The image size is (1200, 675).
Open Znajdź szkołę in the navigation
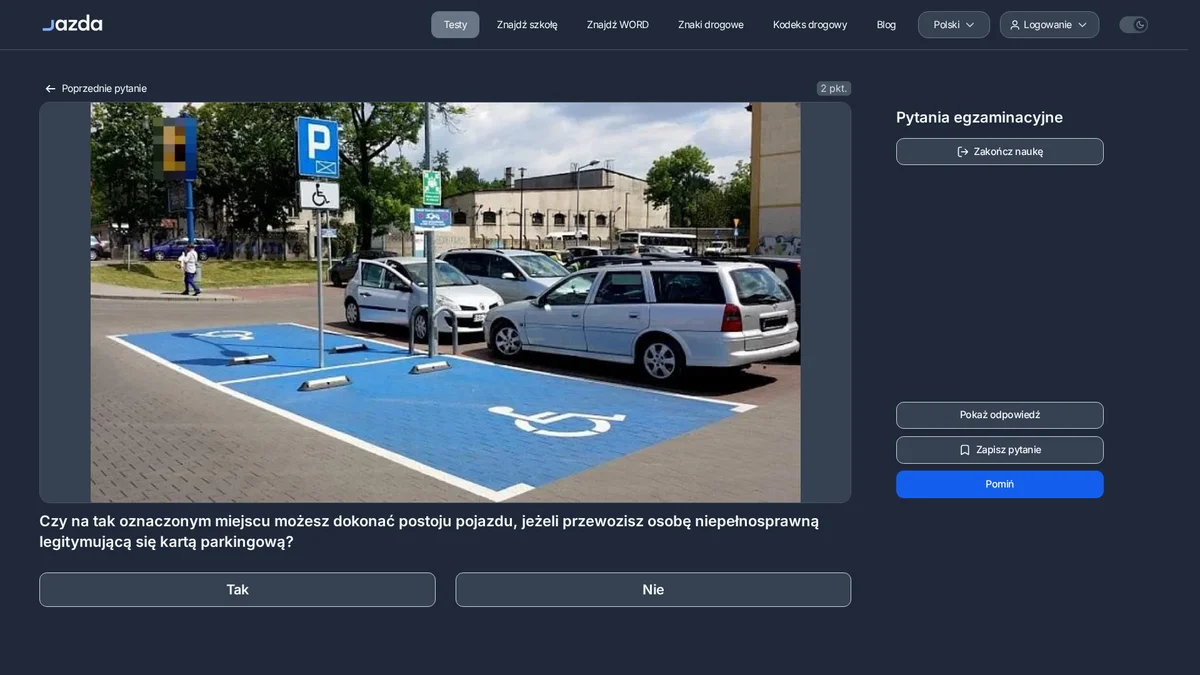pos(527,25)
